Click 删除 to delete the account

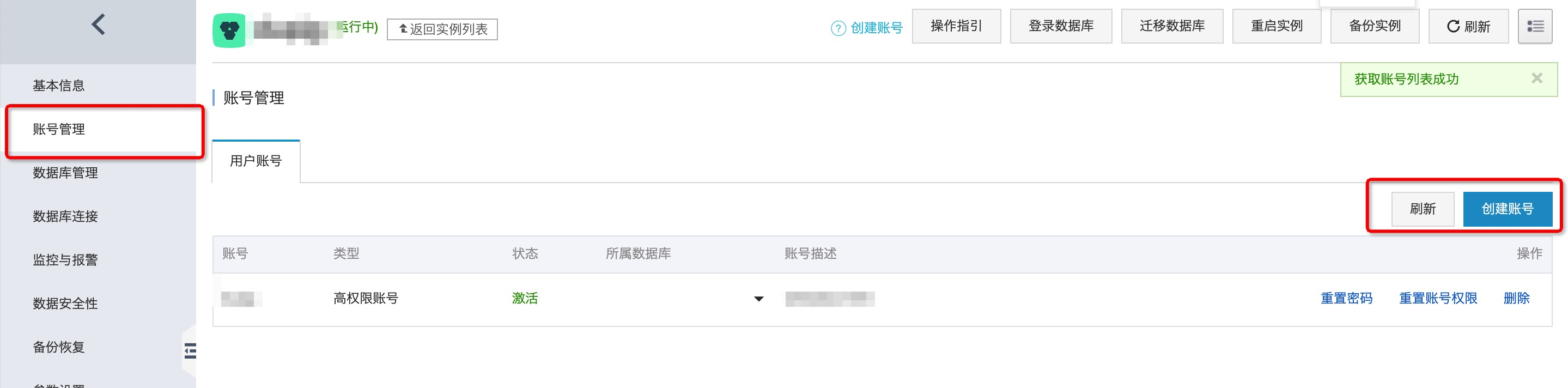point(1516,298)
